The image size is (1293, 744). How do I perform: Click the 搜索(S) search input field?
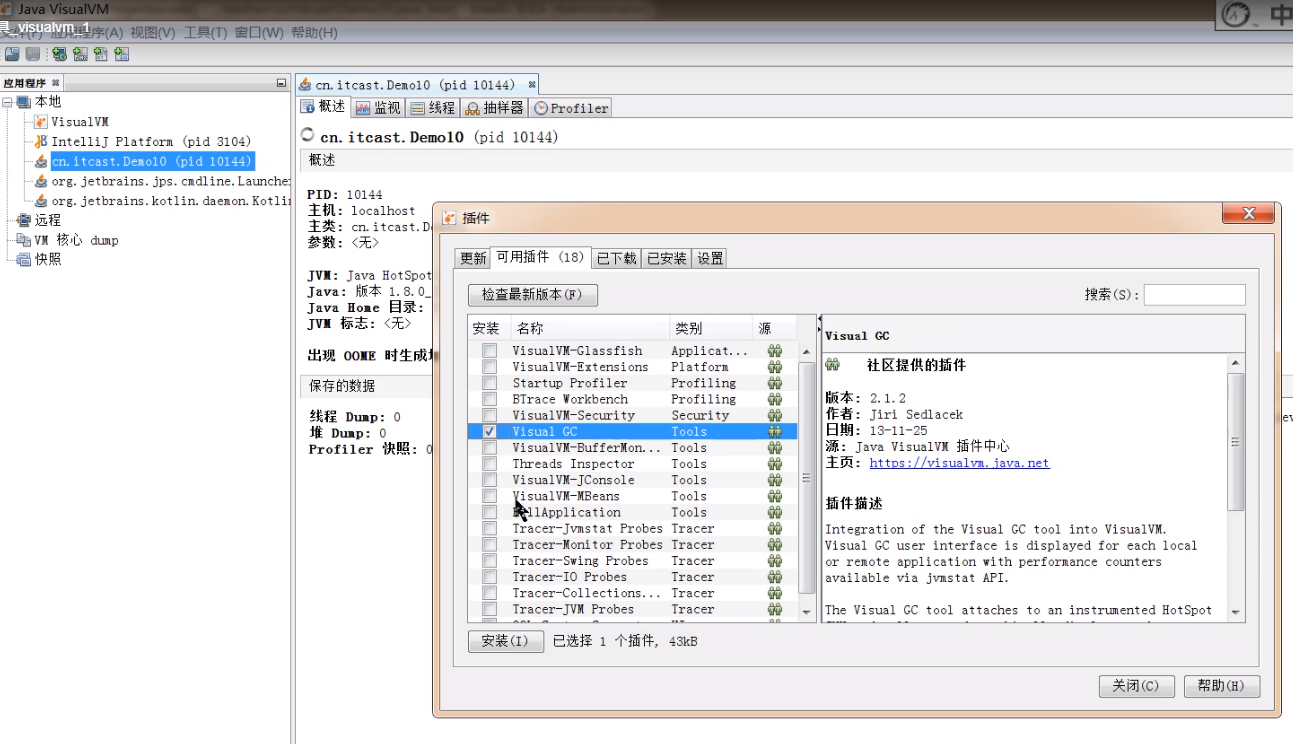[x=1195, y=294]
